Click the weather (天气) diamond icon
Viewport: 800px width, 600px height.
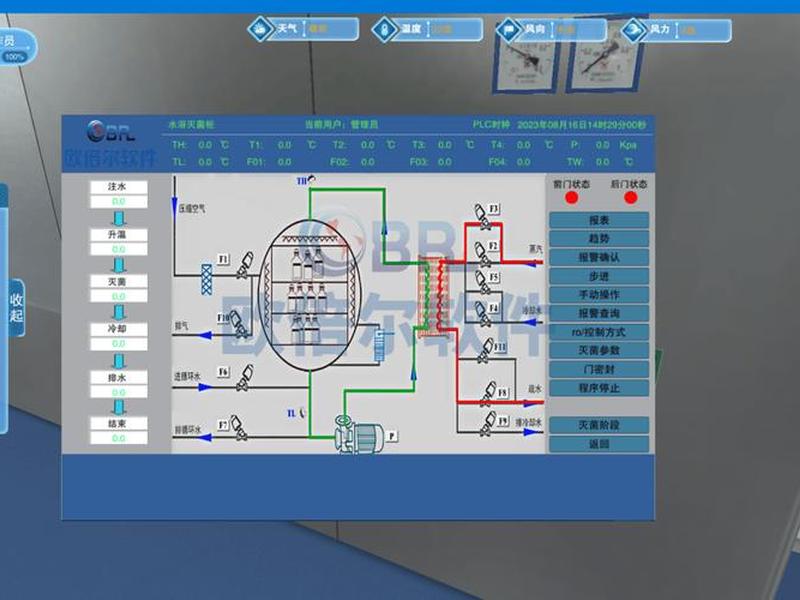click(260, 29)
